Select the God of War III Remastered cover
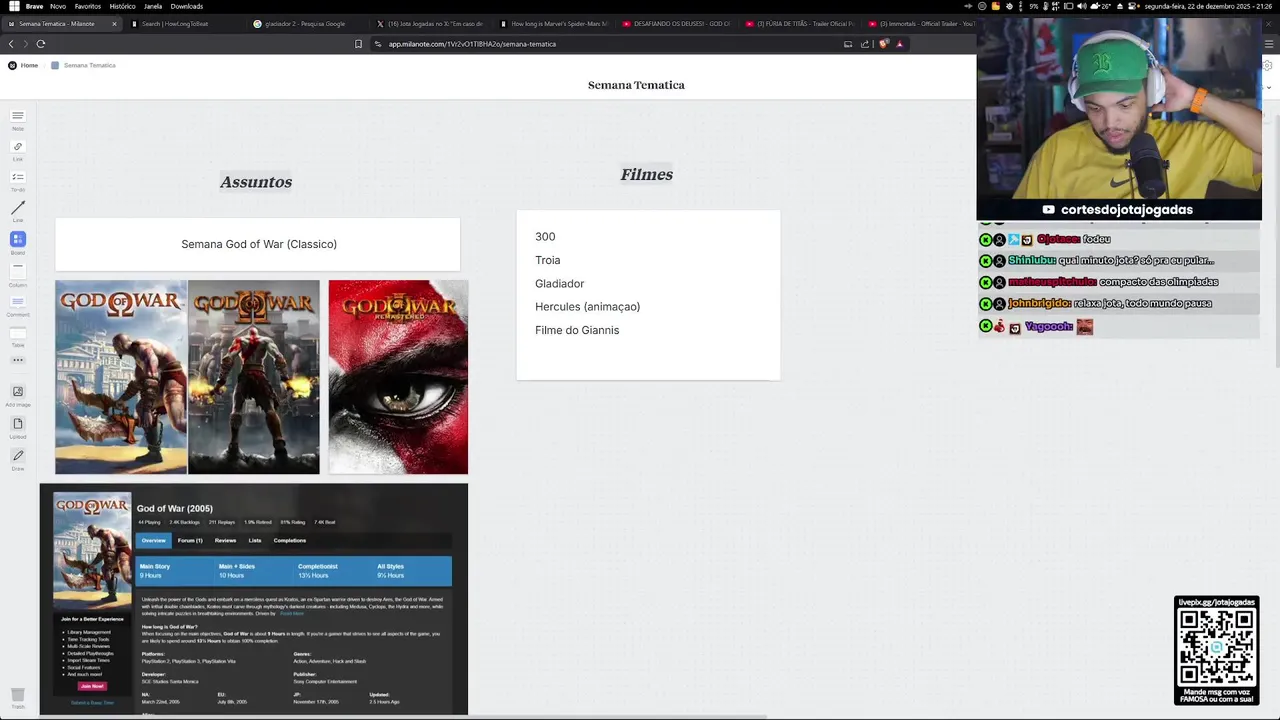Image resolution: width=1280 pixels, height=720 pixels. point(398,377)
